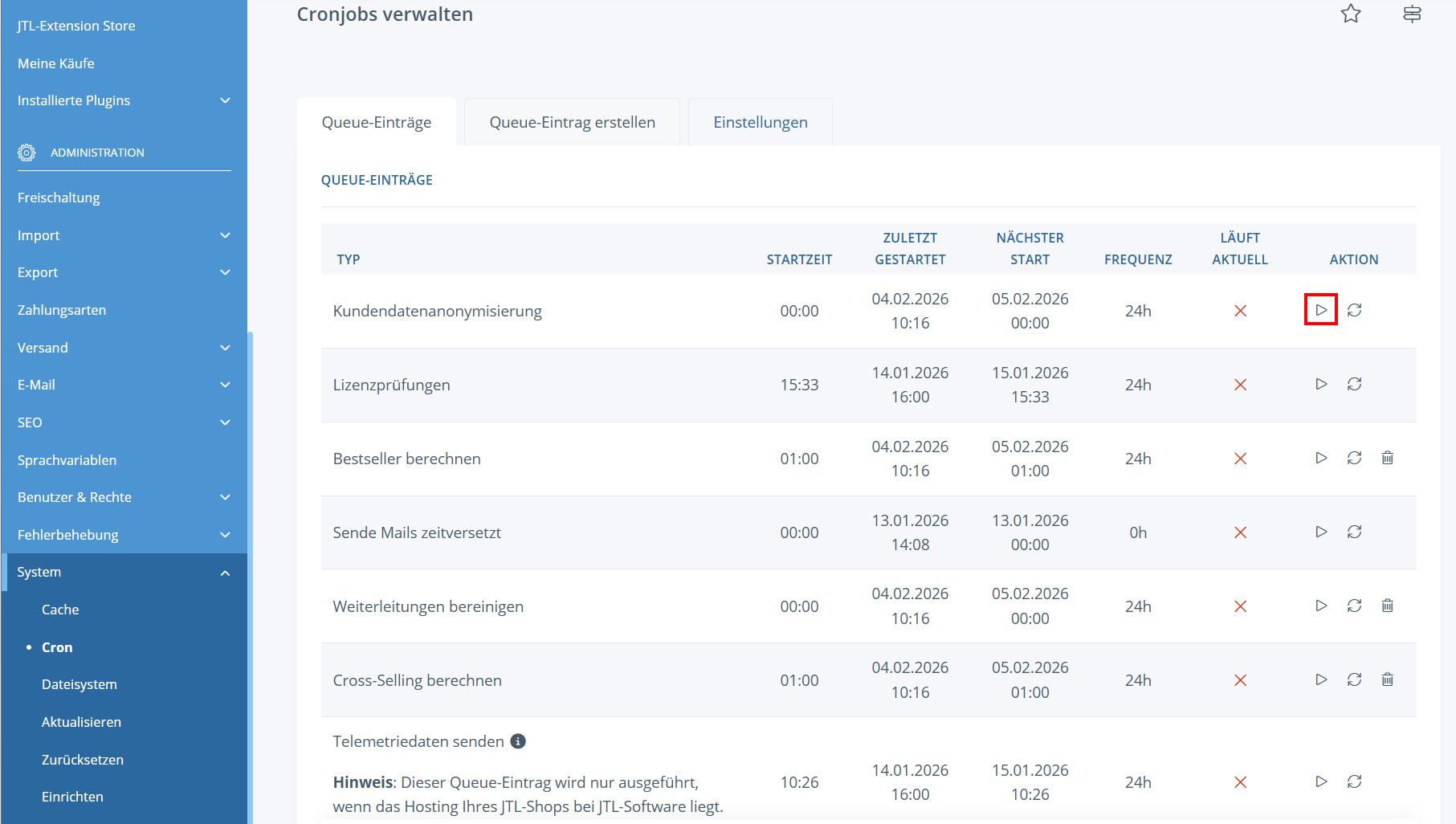Screen dimensions: 1456x824
Task: Delete the Bestseller berechnen cron job
Action: 1387,458
